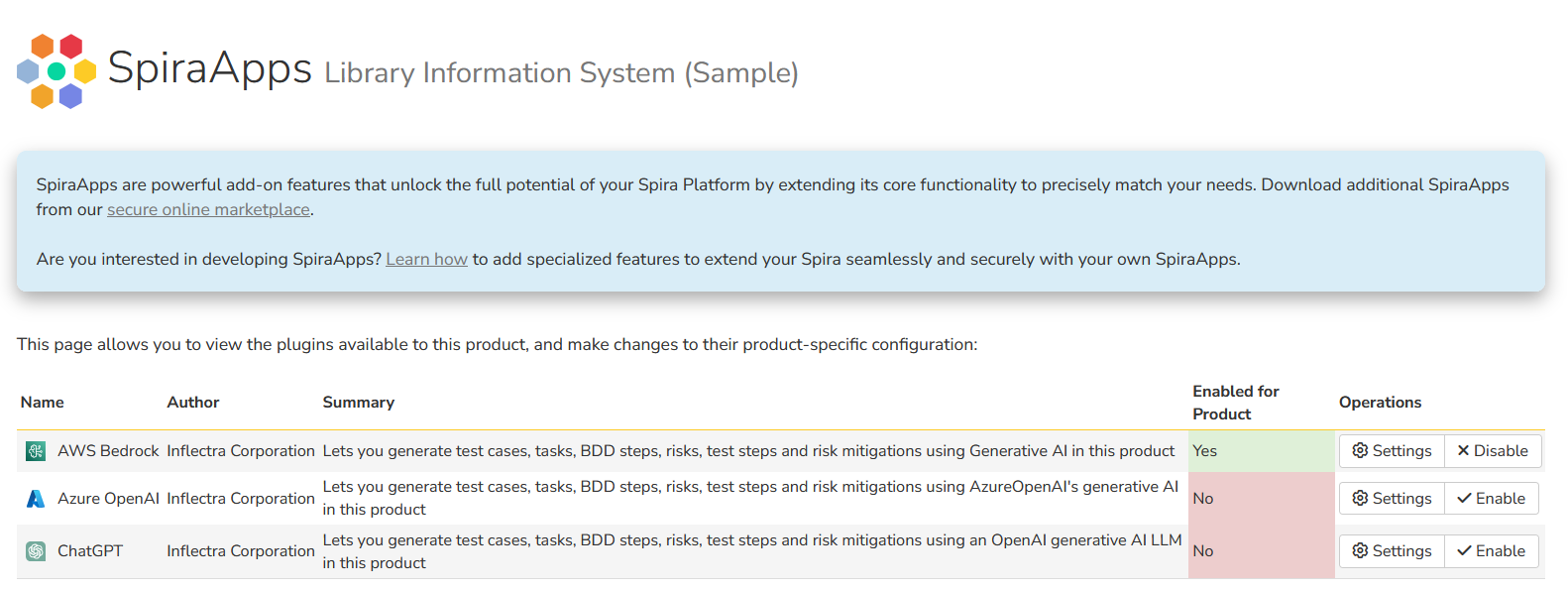Viewport: 1568px width, 590px height.
Task: Enable the ChatGPT plugin
Action: [1491, 551]
